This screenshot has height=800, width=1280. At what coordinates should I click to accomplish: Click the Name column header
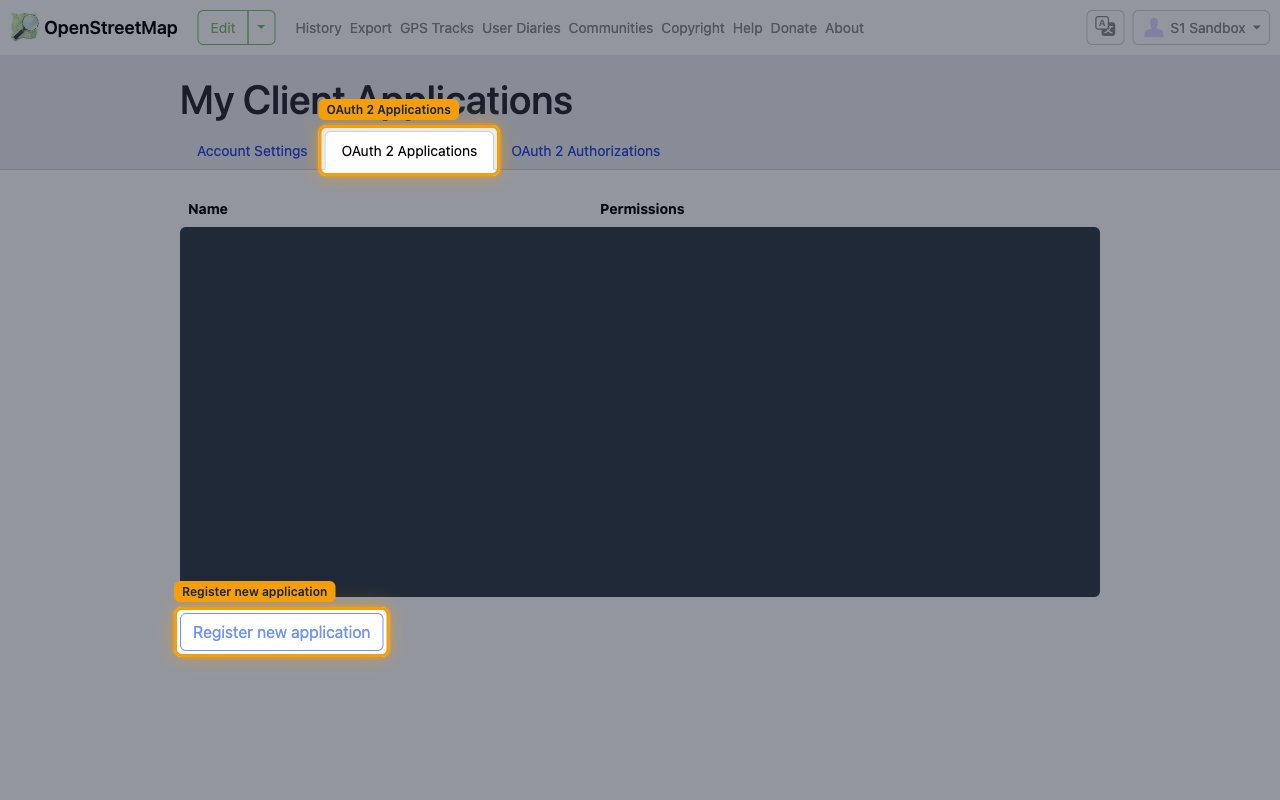pos(208,209)
